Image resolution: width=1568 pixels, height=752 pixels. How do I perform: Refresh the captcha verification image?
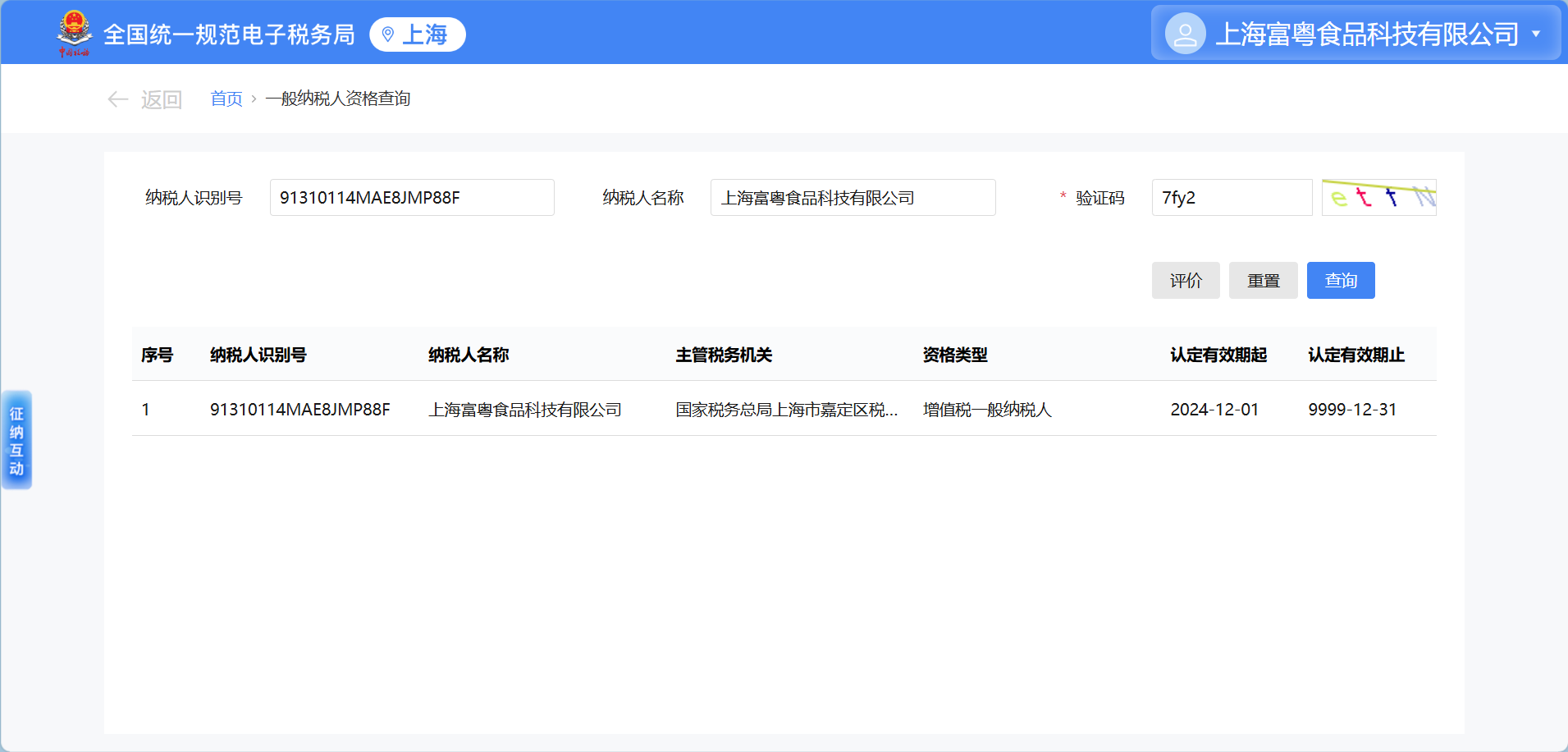tap(1378, 198)
